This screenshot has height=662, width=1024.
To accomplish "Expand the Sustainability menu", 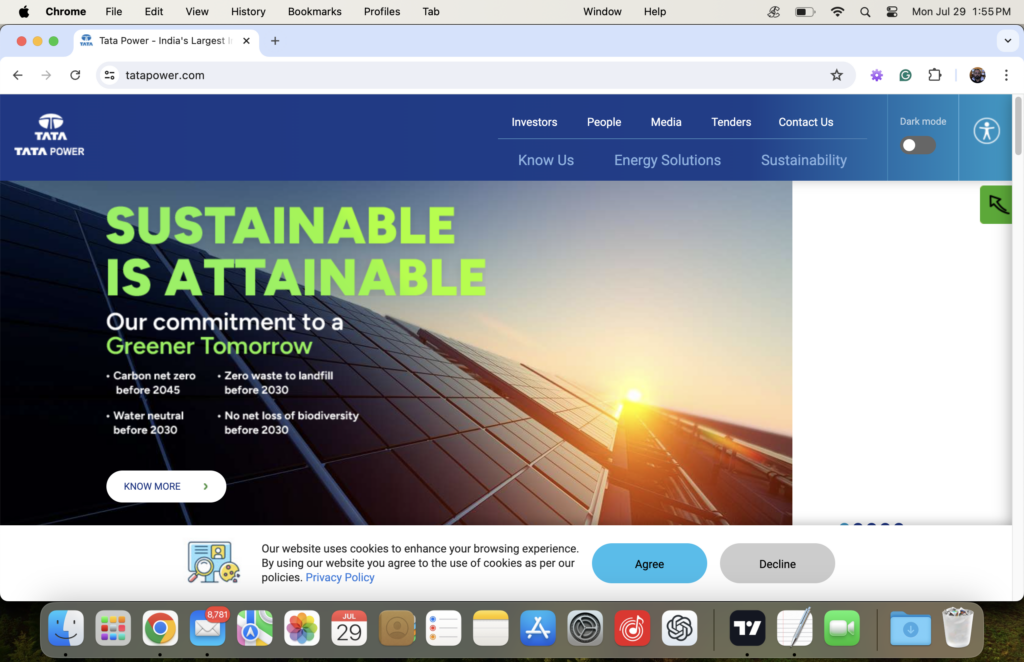I will (804, 160).
